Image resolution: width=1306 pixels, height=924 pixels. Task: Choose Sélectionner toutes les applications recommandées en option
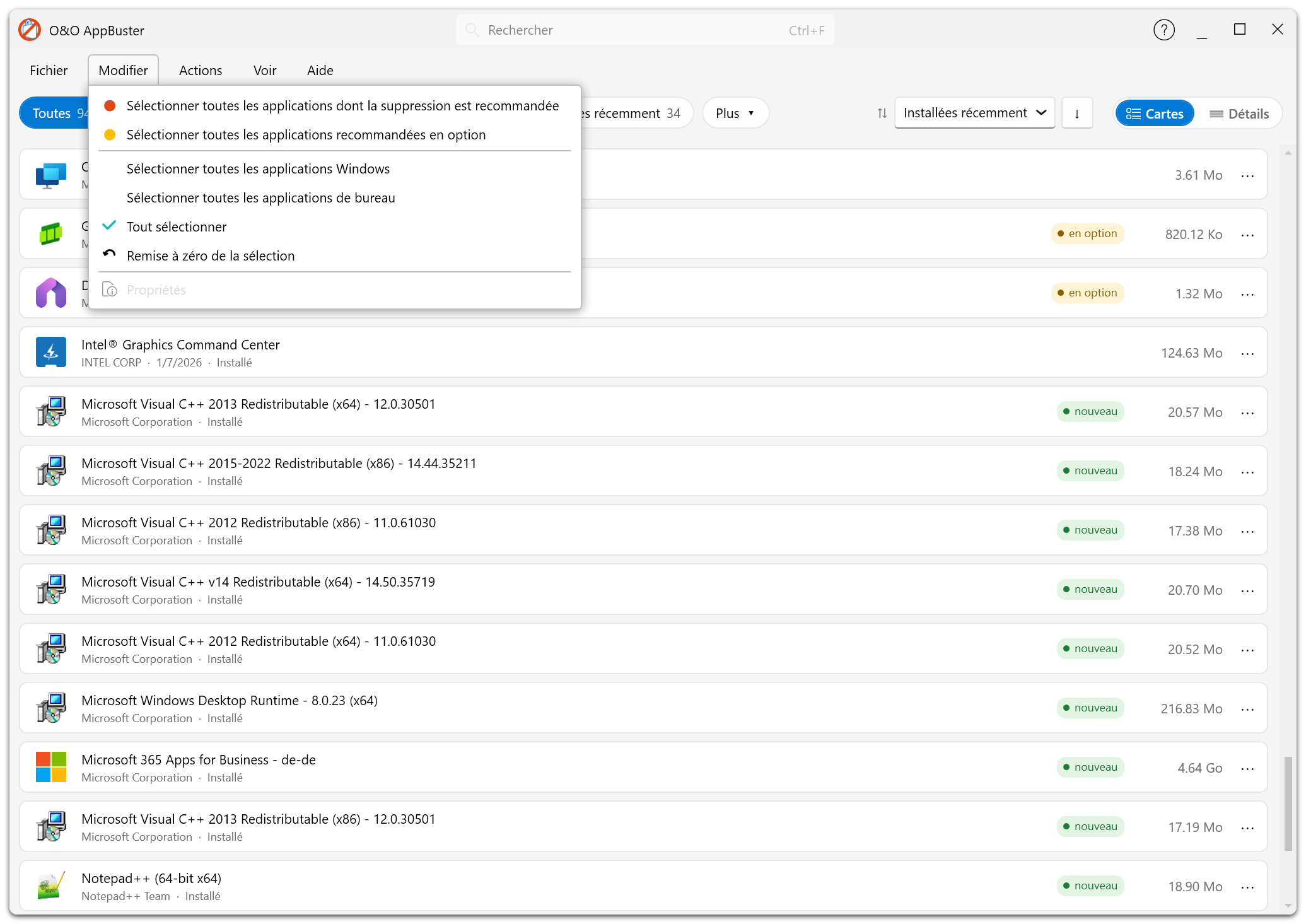pyautogui.click(x=335, y=135)
